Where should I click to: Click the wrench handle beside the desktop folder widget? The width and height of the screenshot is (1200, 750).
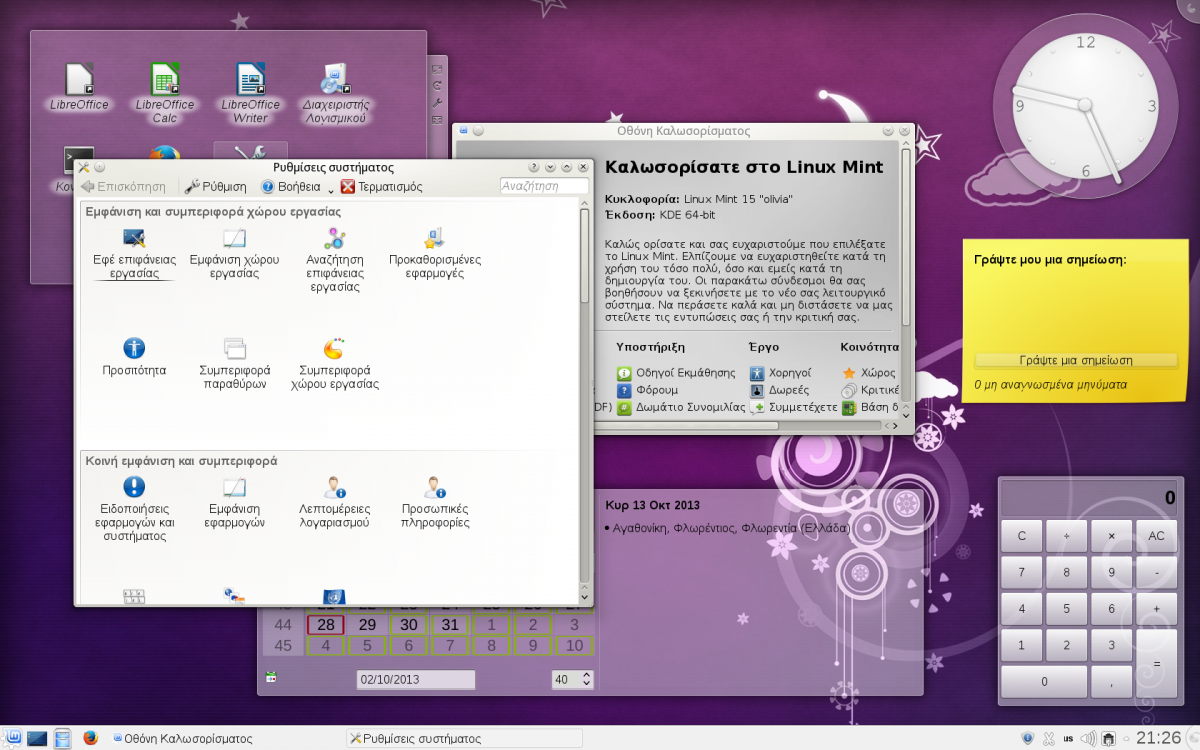[437, 102]
